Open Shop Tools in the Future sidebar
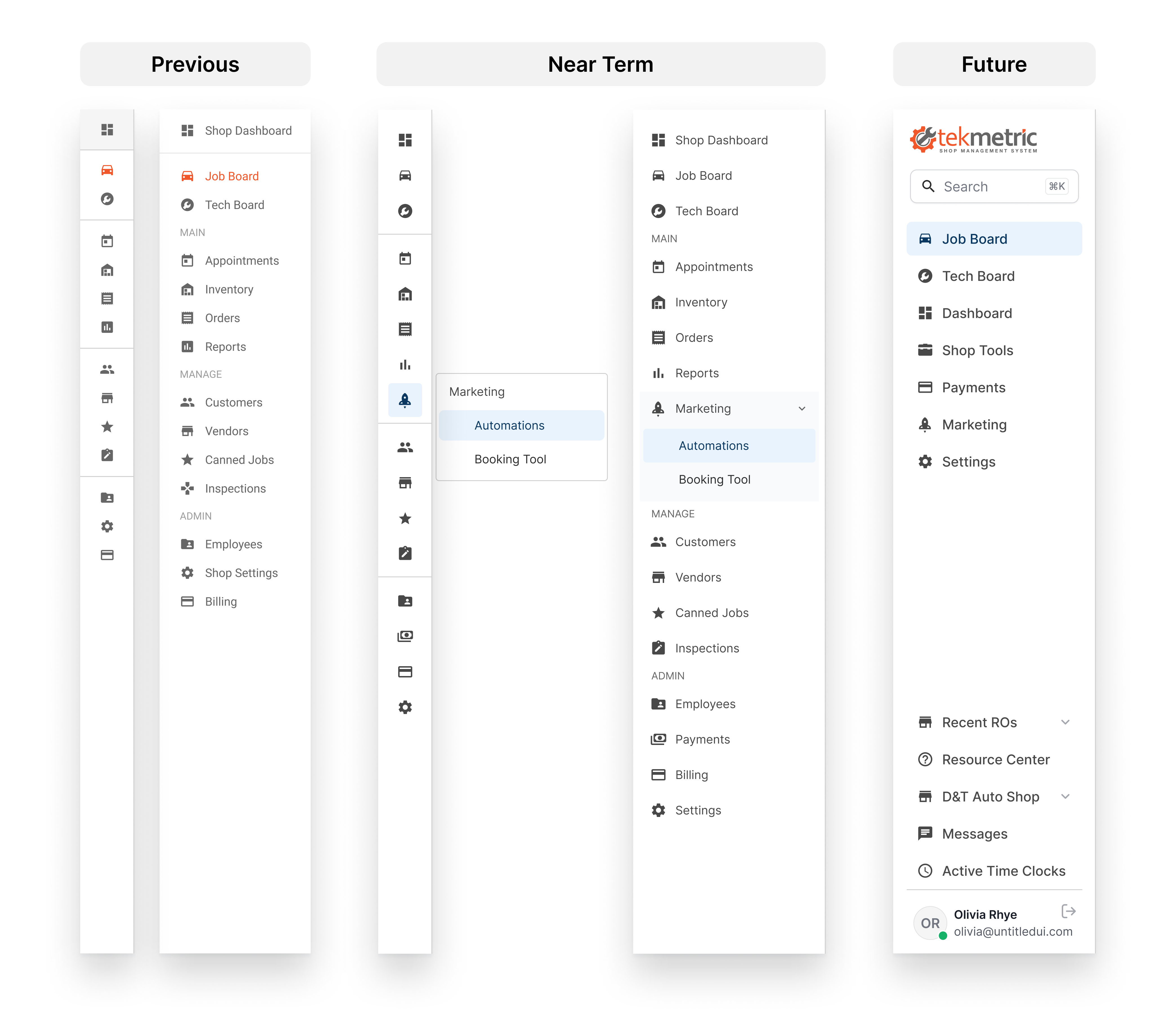1176x1017 pixels. point(977,350)
